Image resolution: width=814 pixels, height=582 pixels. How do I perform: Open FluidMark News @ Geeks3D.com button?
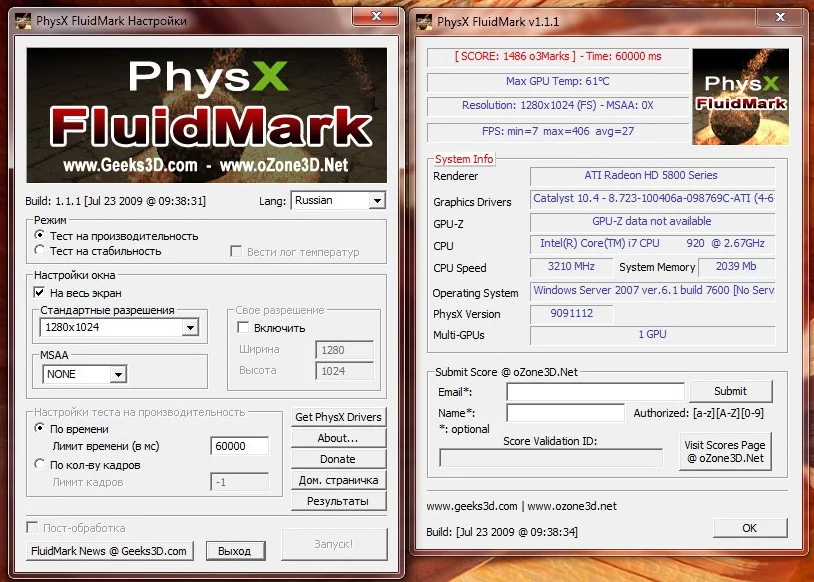pos(110,551)
